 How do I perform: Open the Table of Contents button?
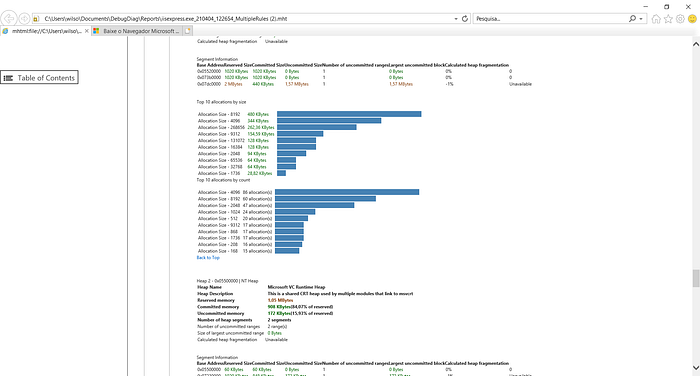pos(39,78)
